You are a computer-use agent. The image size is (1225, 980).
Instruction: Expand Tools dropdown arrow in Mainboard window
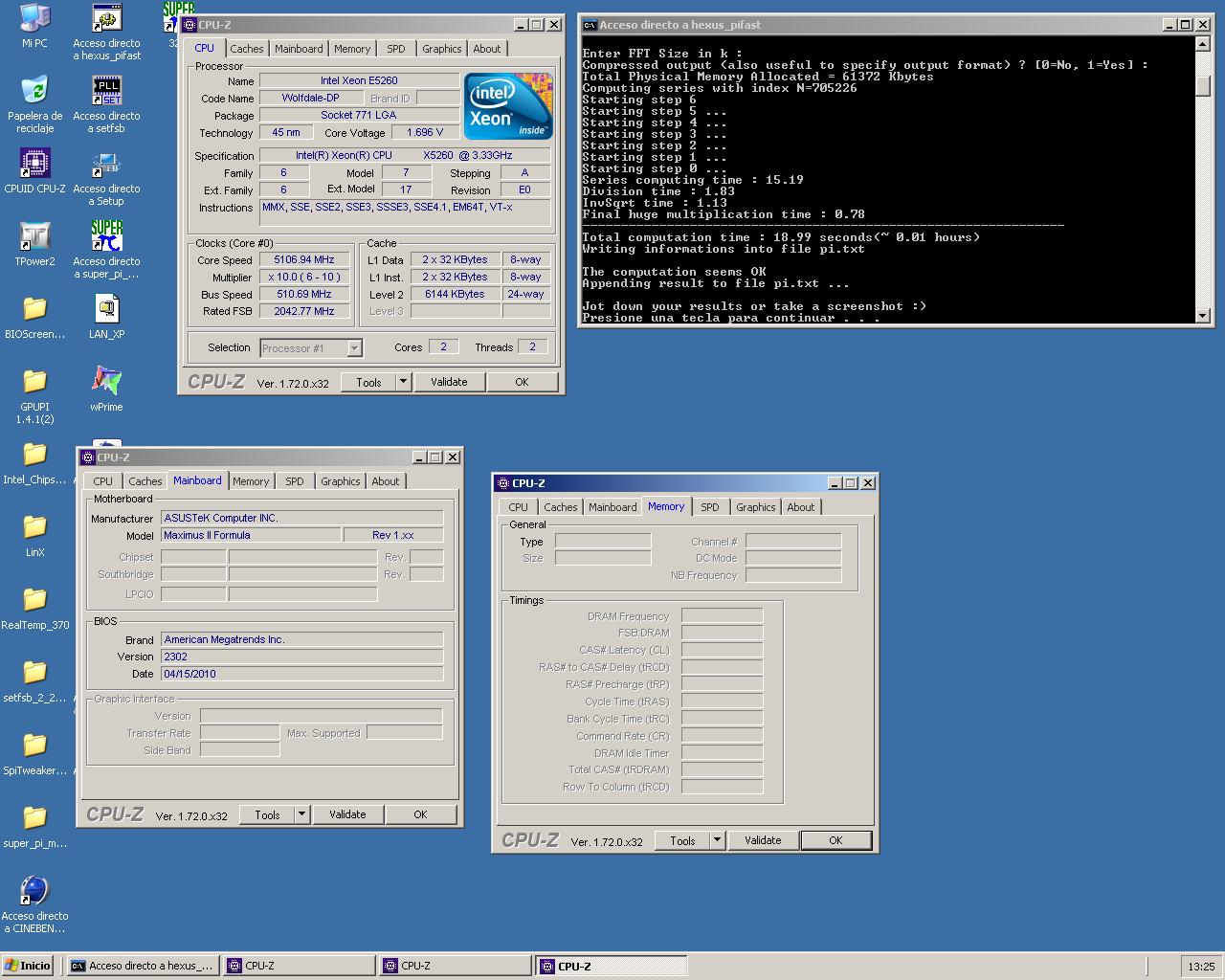pos(302,814)
